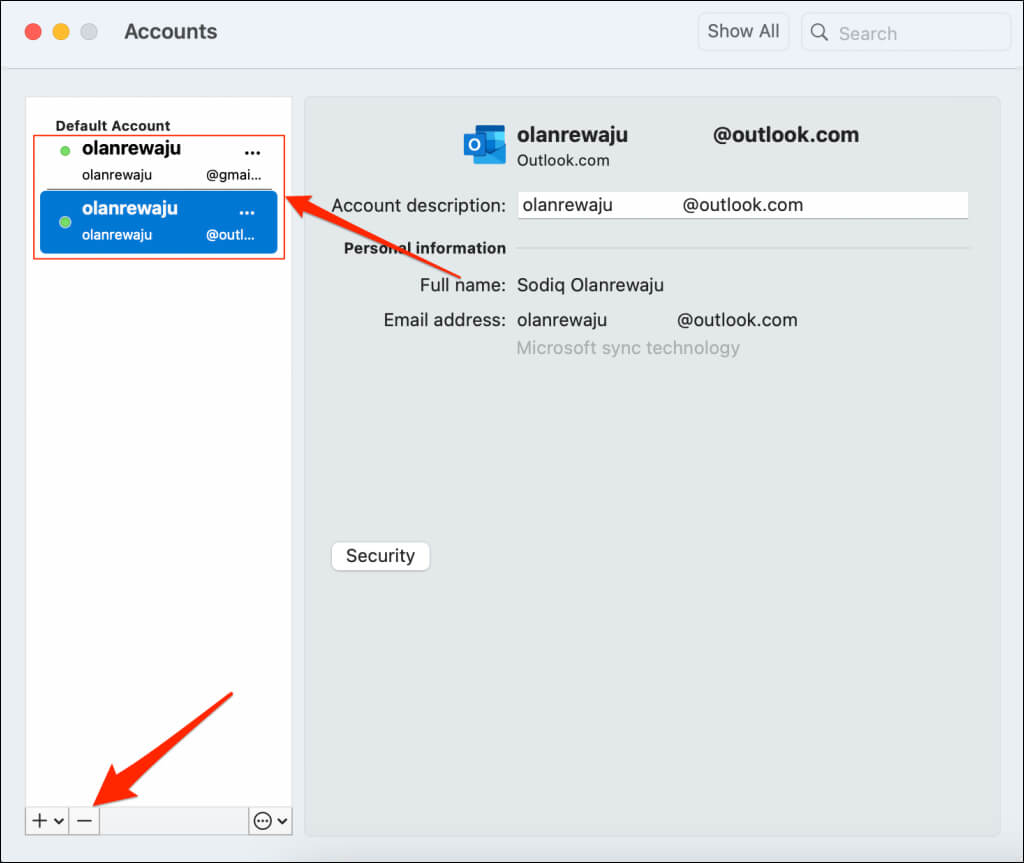This screenshot has height=863, width=1024.
Task: Click the Full name value Sodiq Olanrewaju
Action: (590, 285)
